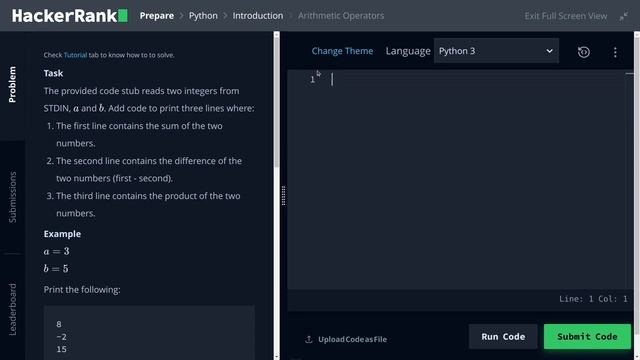Click the Line: 1 Col: 1 status
This screenshot has width=640, height=360.
pyautogui.click(x=593, y=299)
